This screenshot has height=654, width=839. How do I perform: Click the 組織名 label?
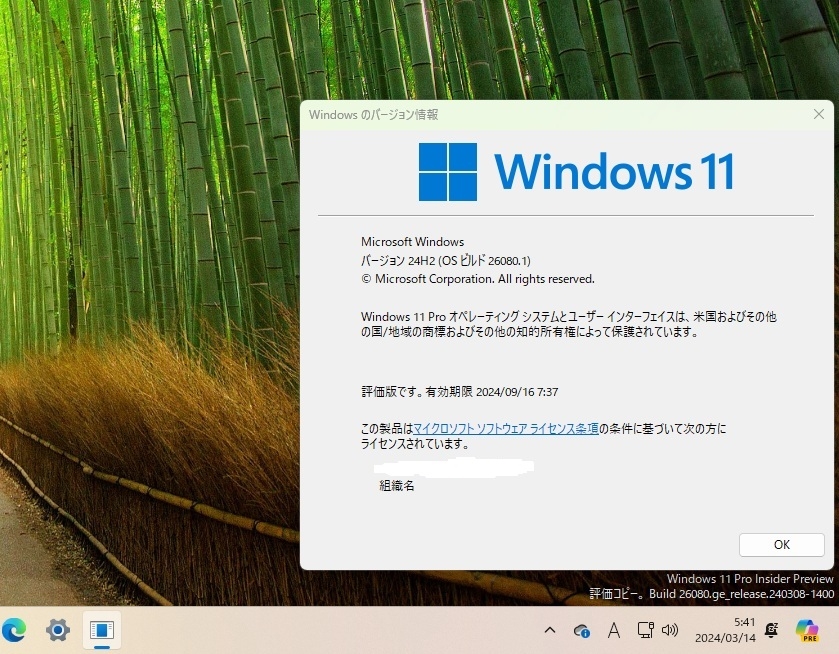(x=396, y=485)
